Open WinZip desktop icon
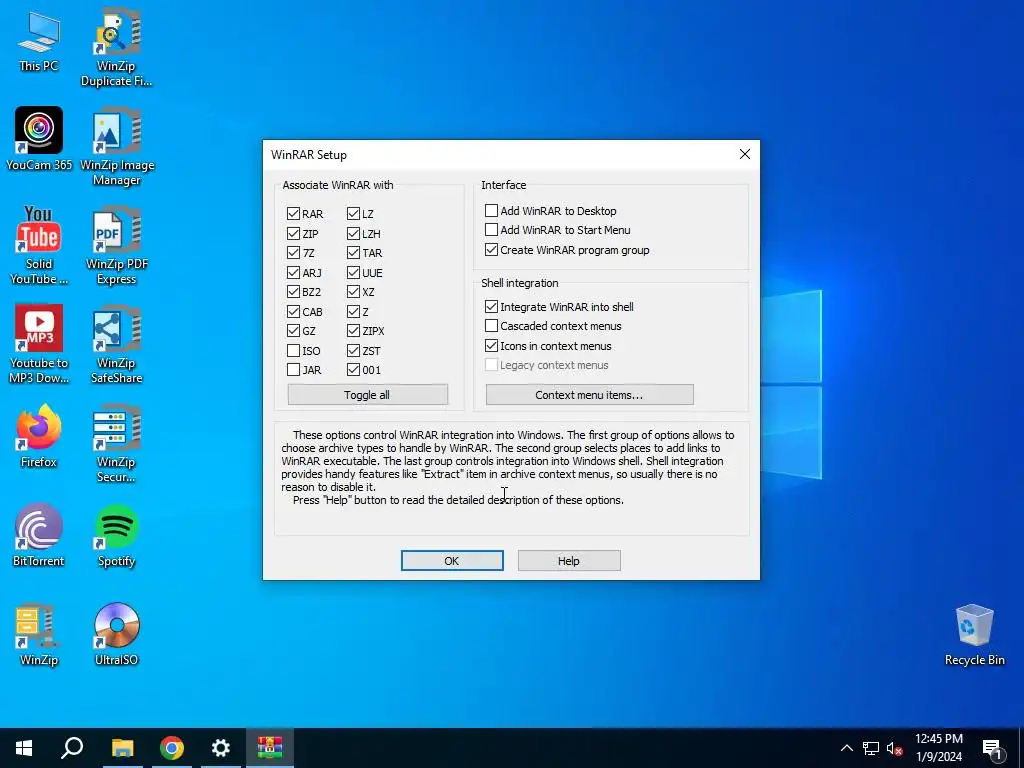This screenshot has height=768, width=1024. pyautogui.click(x=39, y=634)
